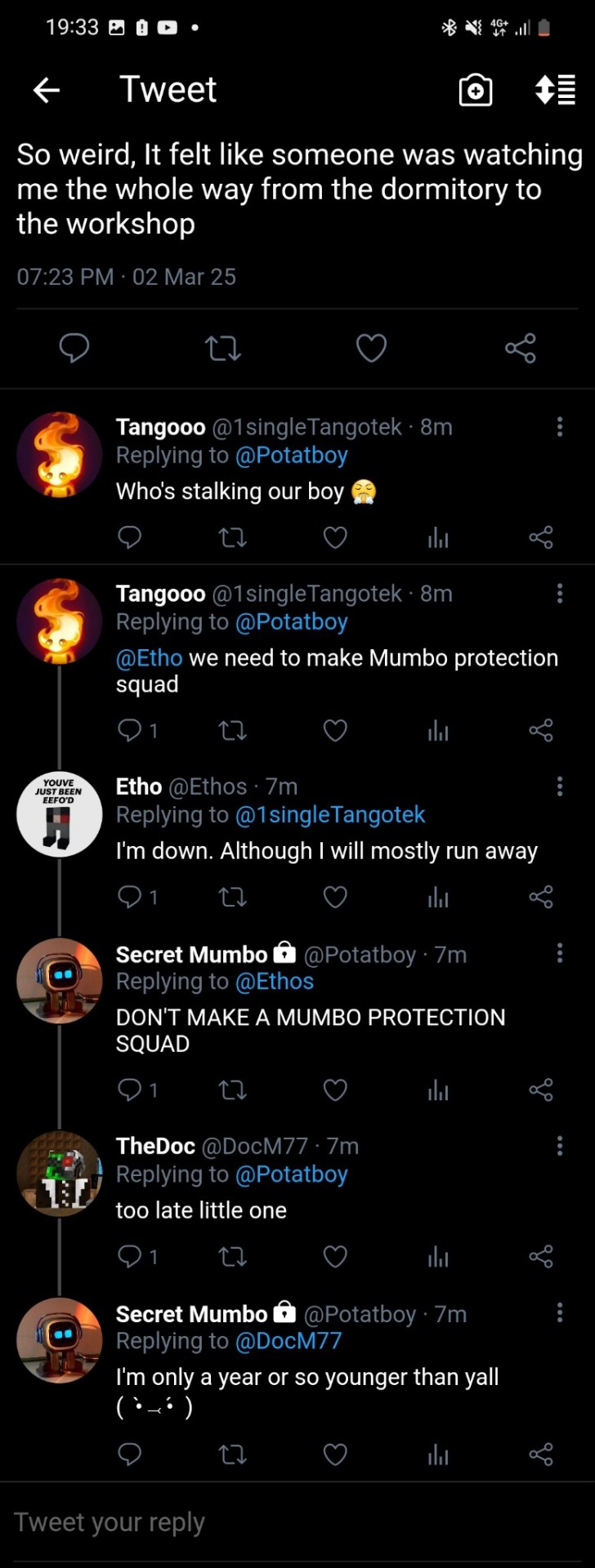
Task: Reply to the main tweet via speech bubble
Action: (74, 349)
